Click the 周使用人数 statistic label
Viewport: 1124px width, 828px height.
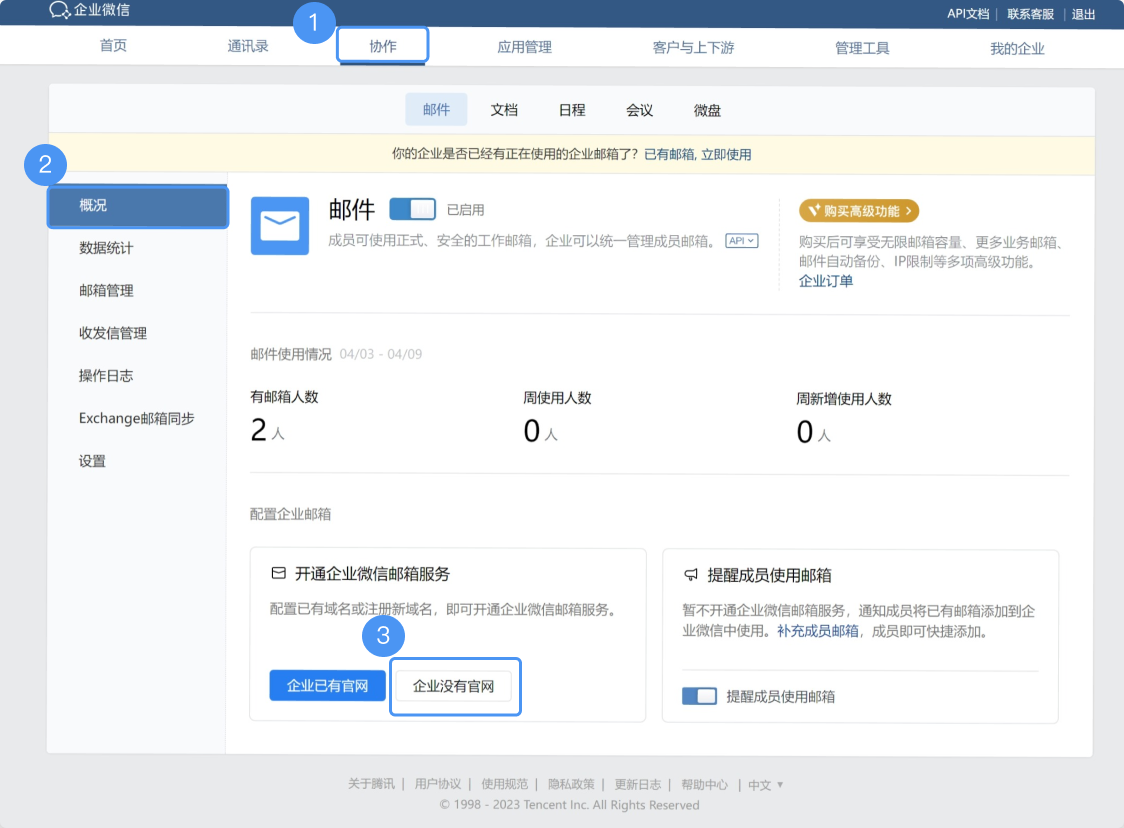[557, 398]
